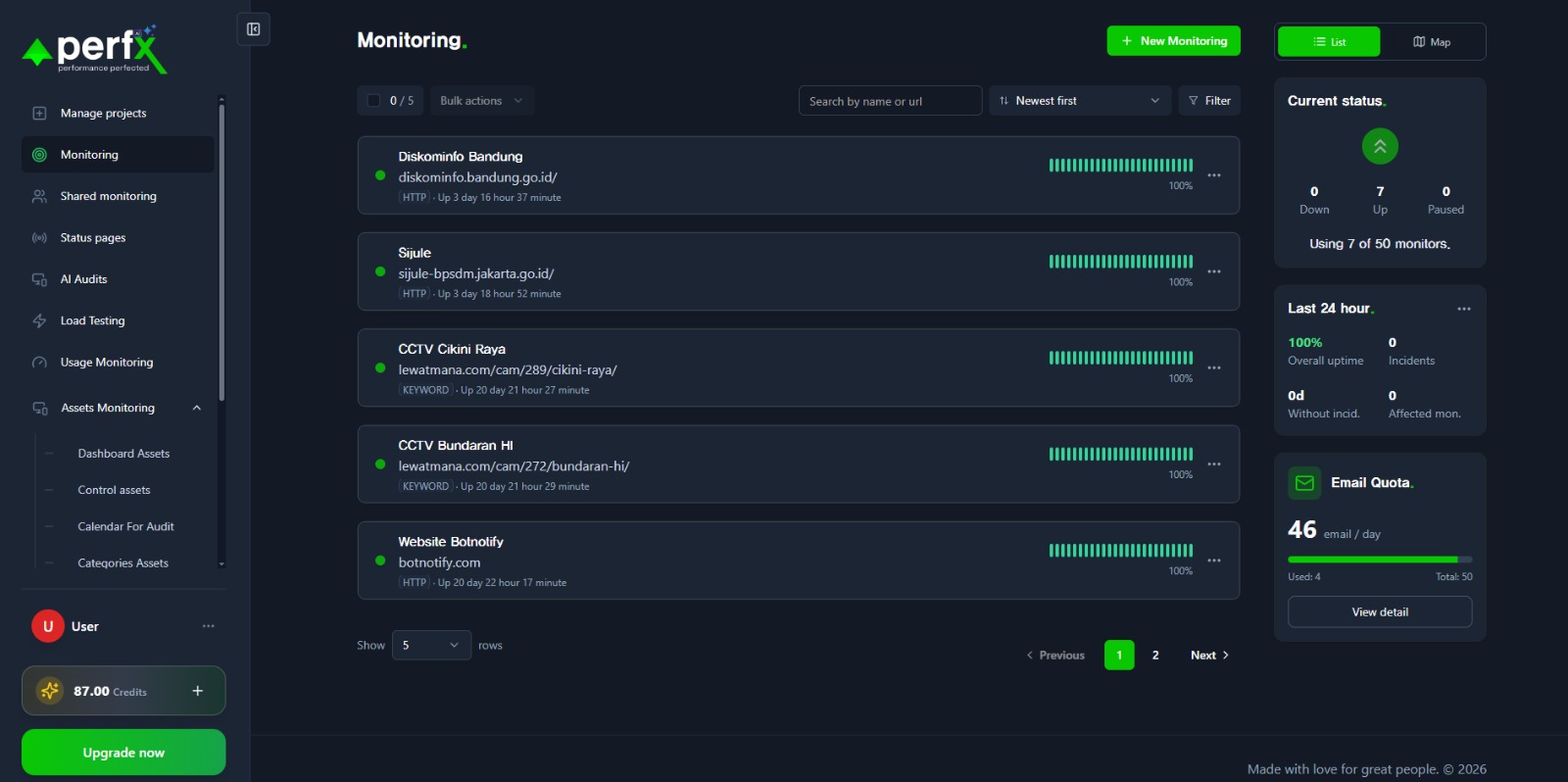Click the User avatar
The width and height of the screenshot is (1568, 782).
click(x=48, y=626)
